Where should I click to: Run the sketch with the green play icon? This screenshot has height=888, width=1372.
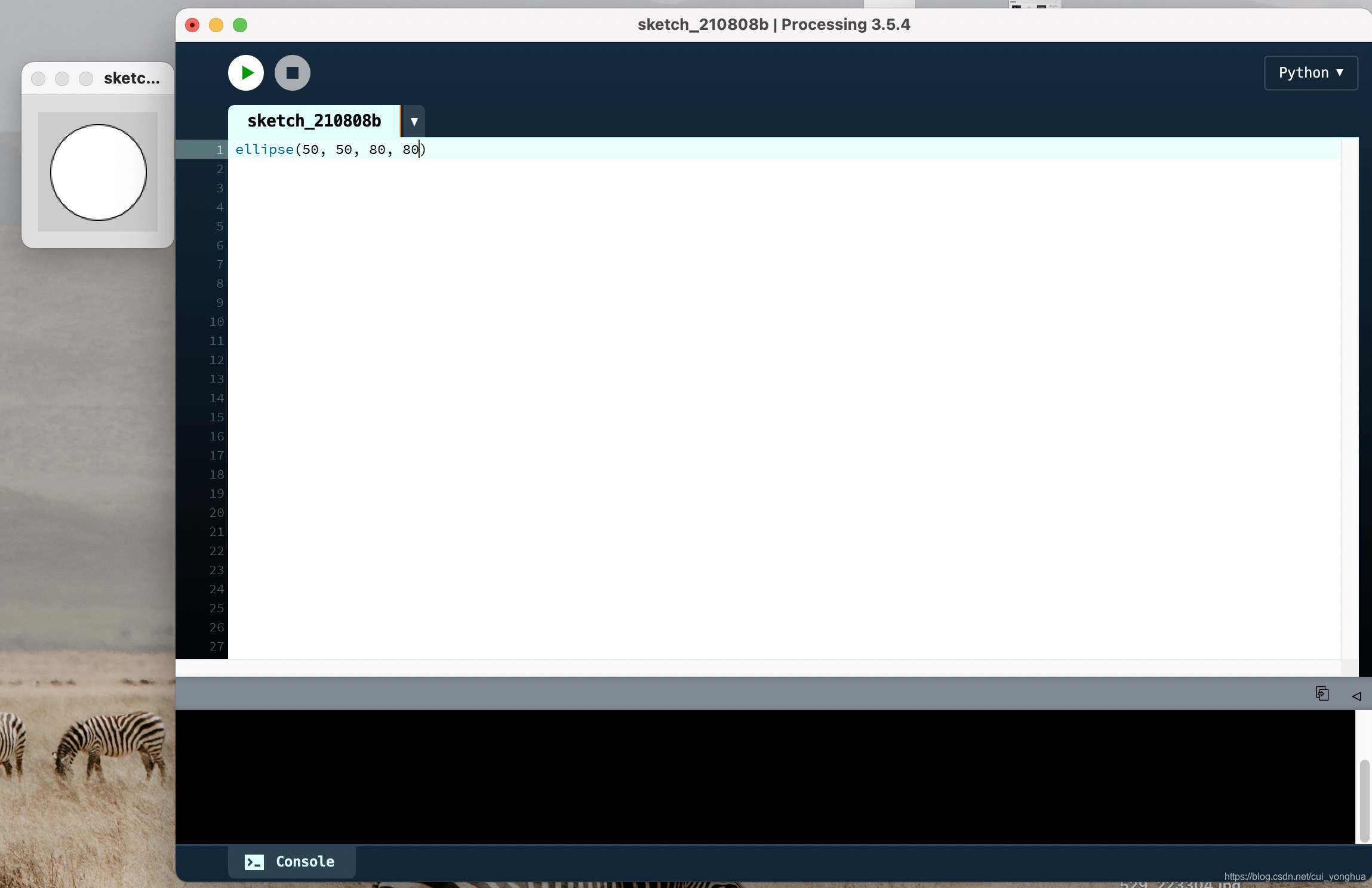coord(245,72)
